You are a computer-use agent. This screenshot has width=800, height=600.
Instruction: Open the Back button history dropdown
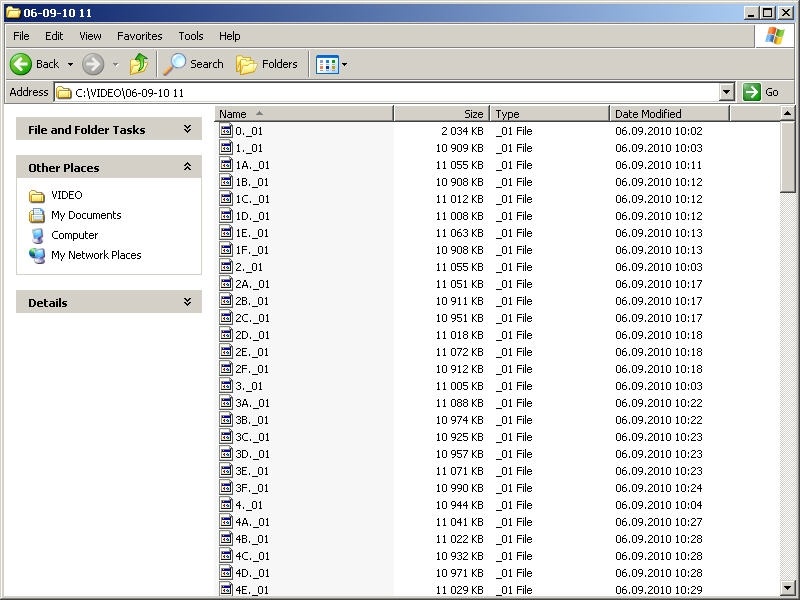(71, 64)
